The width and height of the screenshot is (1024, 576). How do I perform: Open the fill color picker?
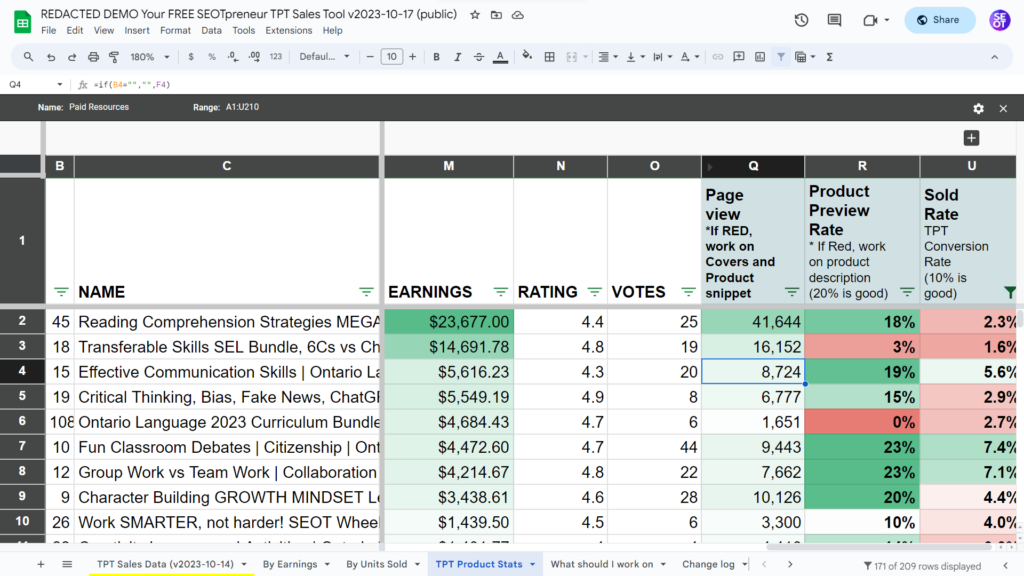coord(527,57)
